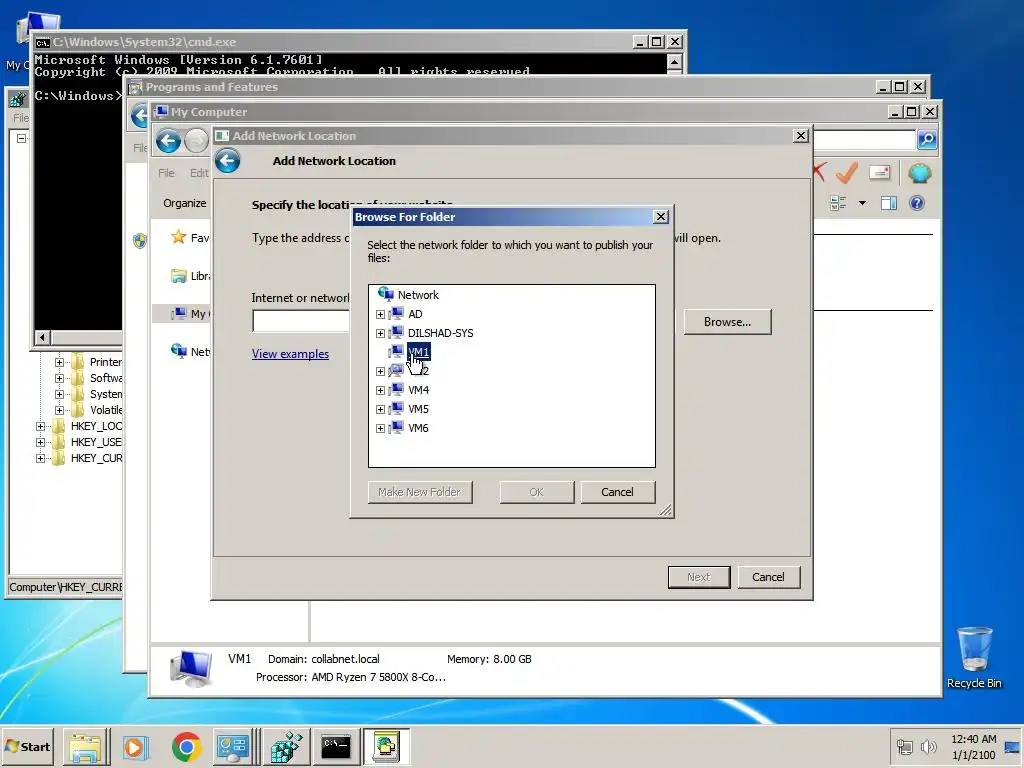Viewport: 1024px width, 768px height.
Task: Expand the AD network computer
Action: 380,314
